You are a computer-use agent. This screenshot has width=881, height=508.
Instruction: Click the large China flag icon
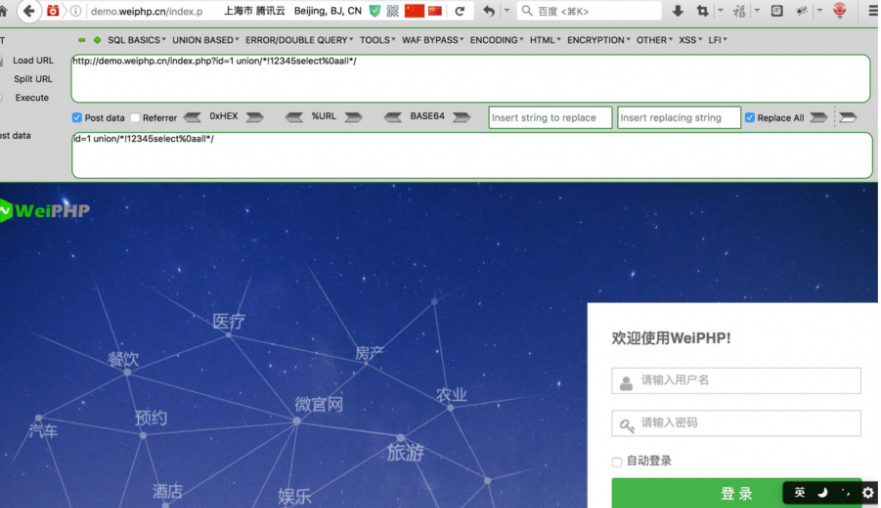(x=415, y=11)
